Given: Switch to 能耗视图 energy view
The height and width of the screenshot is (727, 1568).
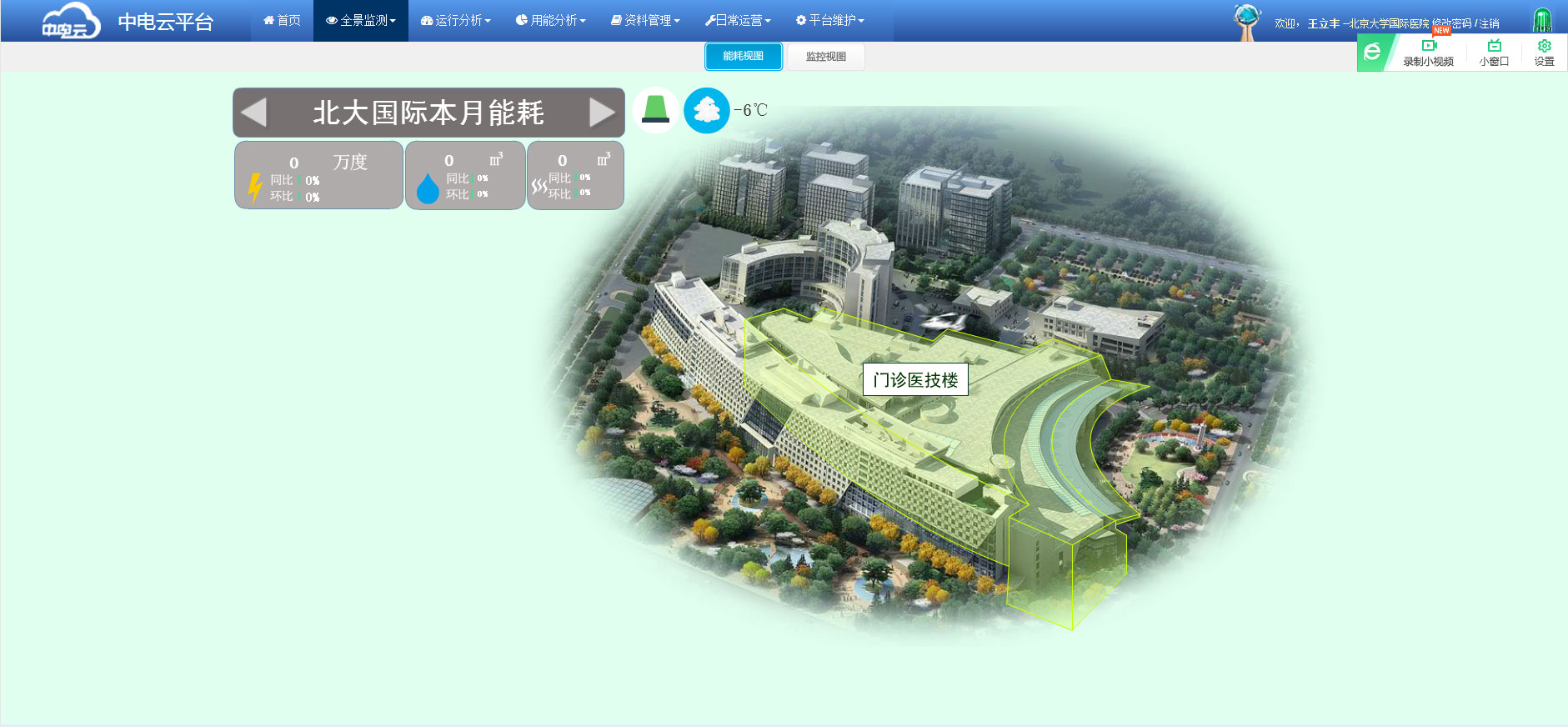Looking at the screenshot, I should coord(743,57).
